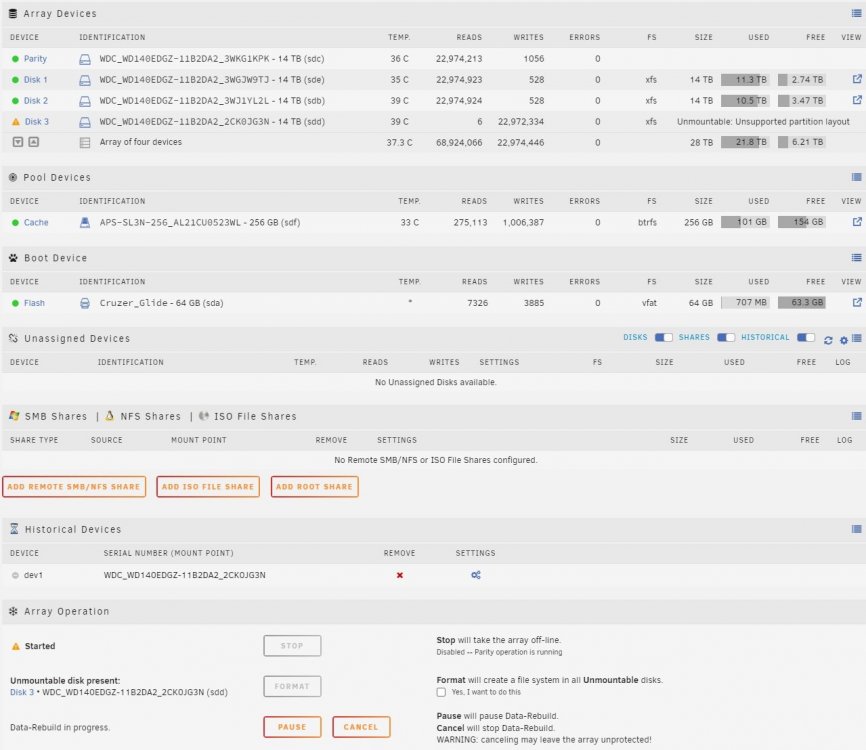Select the ISO File Shares heading
866x750 pixels.
(x=255, y=416)
